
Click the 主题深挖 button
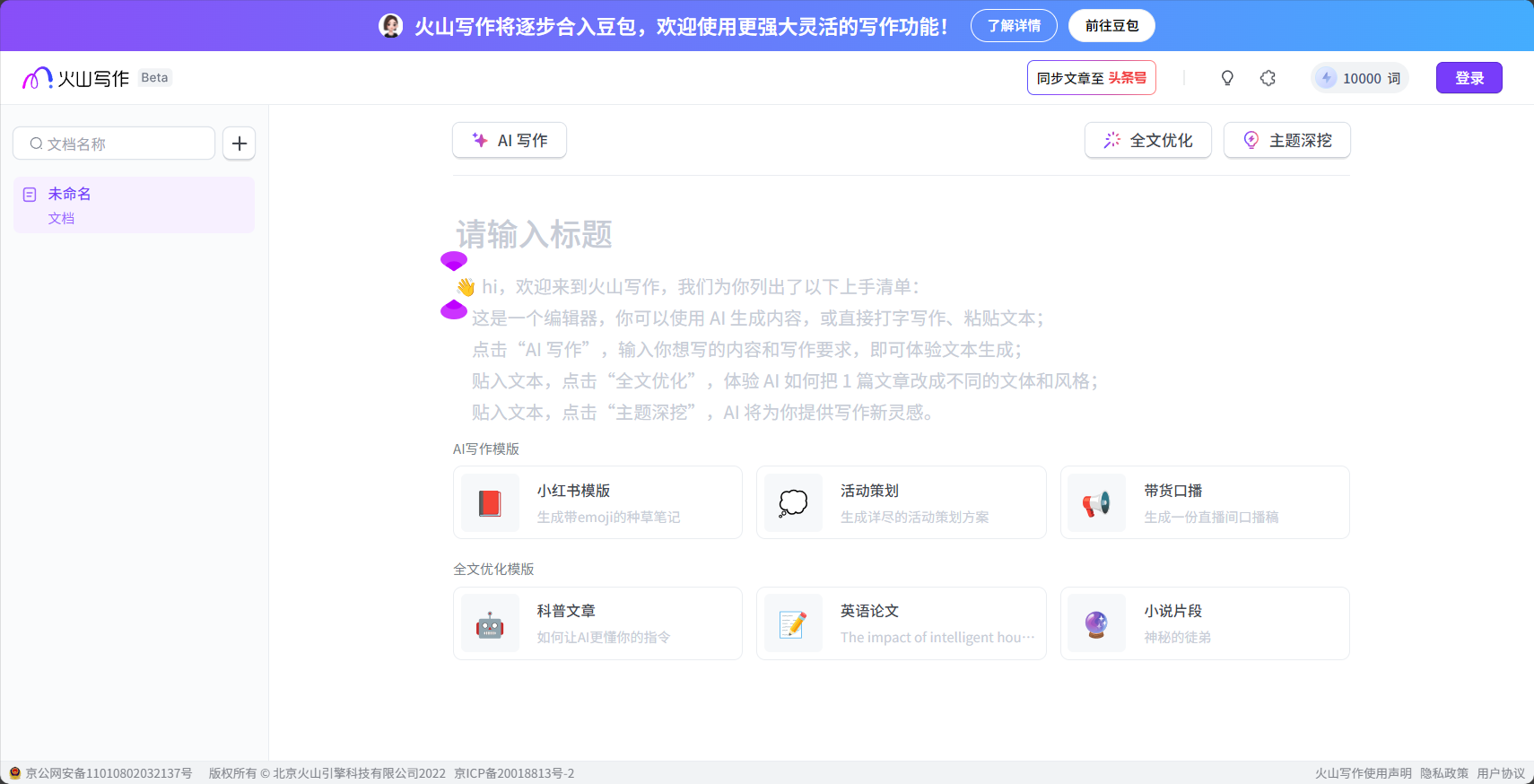(1287, 141)
